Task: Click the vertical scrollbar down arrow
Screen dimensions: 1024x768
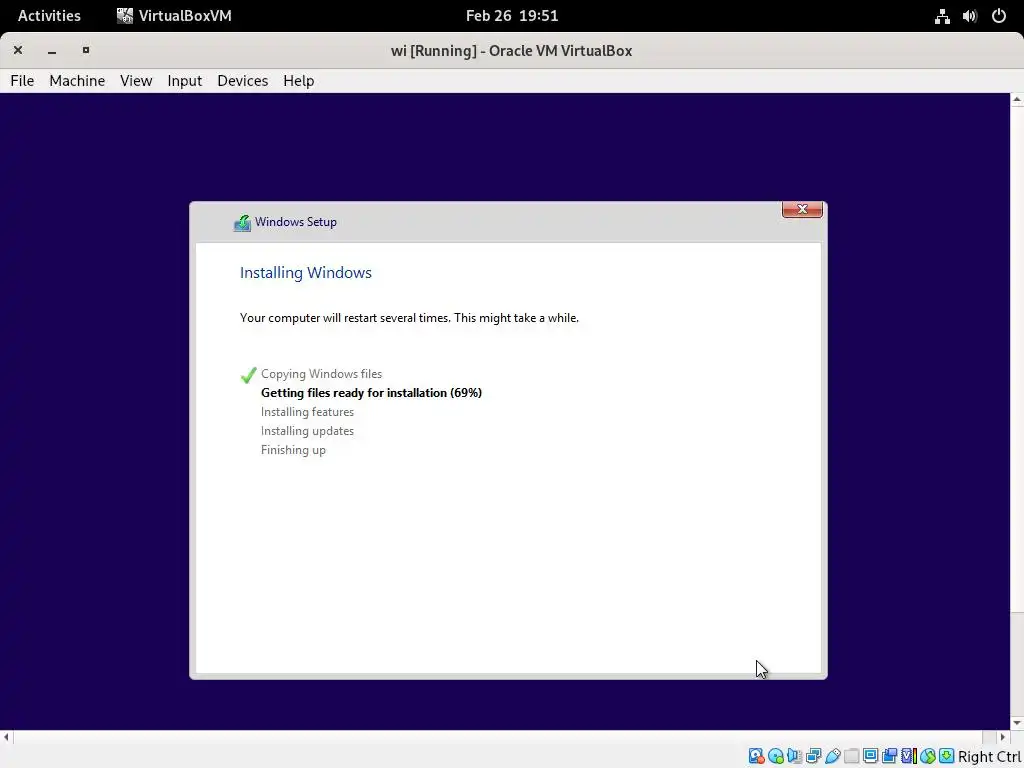Action: point(1017,723)
